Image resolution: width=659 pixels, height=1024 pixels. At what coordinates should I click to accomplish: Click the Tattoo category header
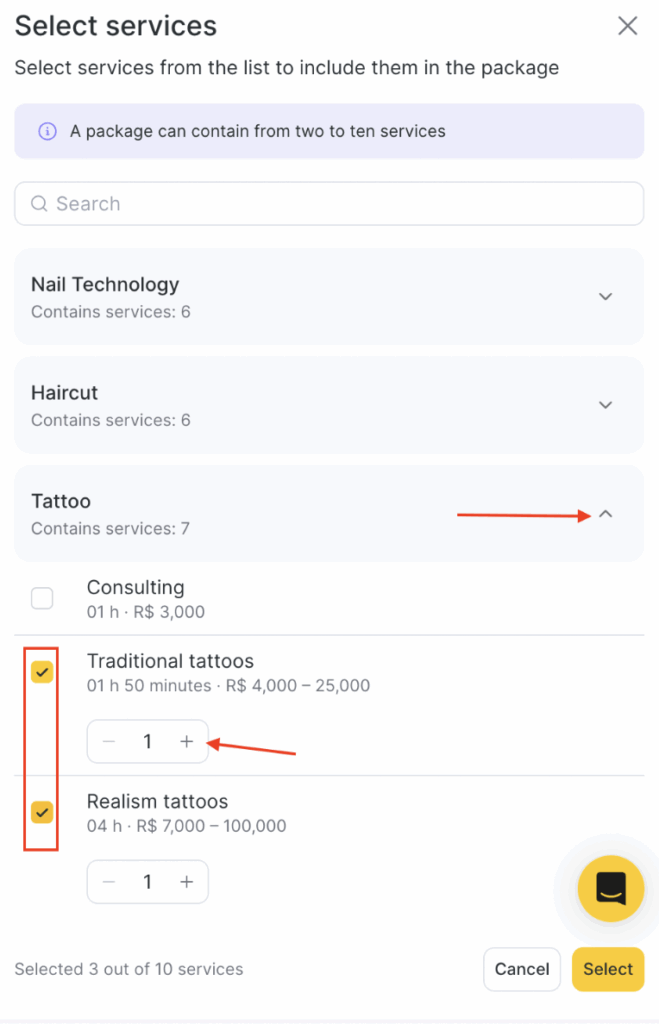(329, 513)
